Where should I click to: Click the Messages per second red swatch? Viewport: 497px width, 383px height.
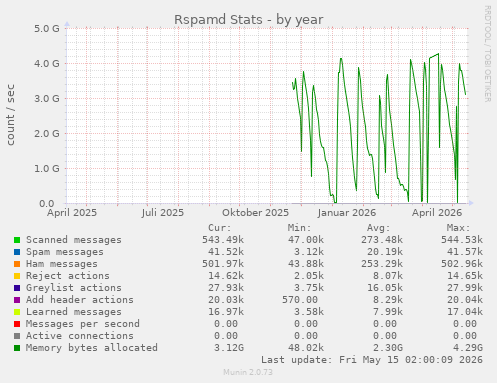pos(17,324)
